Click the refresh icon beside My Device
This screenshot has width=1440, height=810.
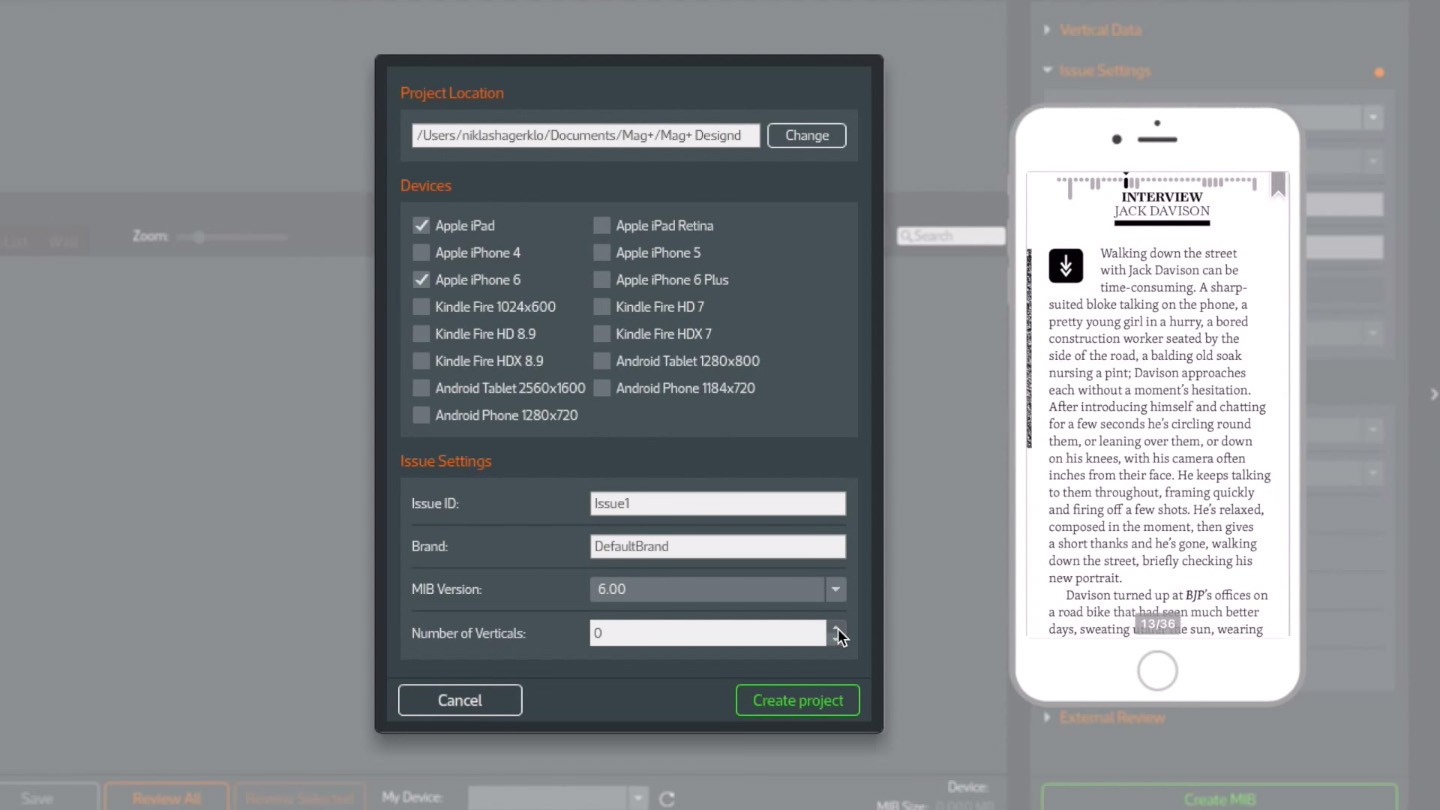point(667,798)
